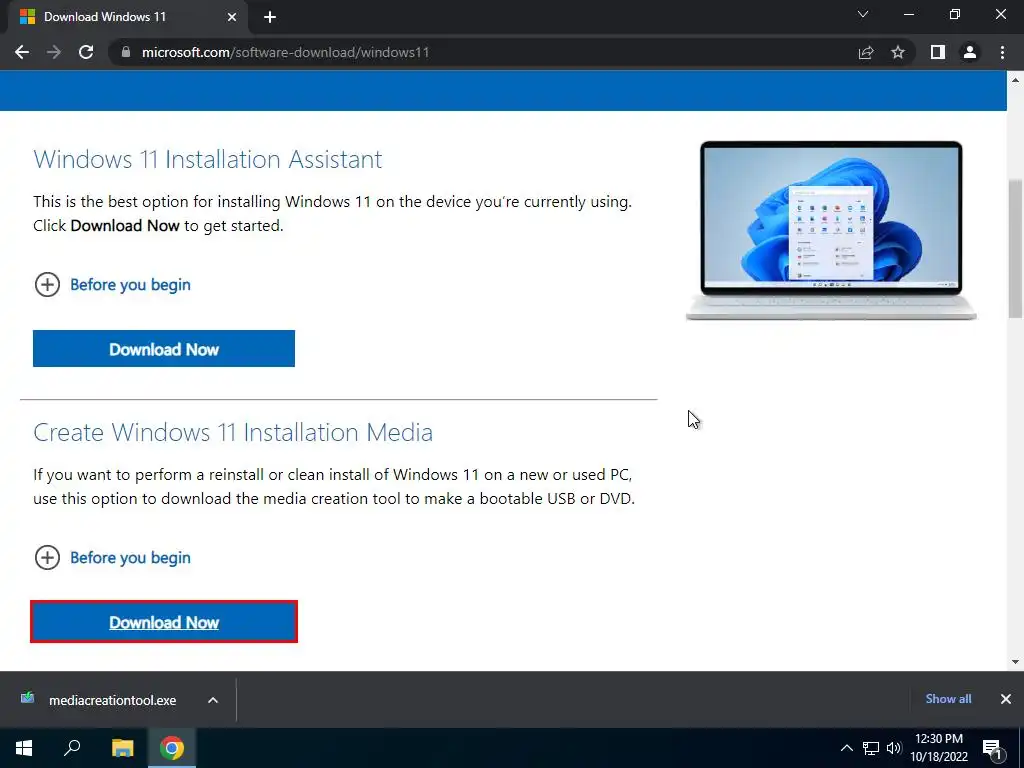Click the site padlock icon
The height and width of the screenshot is (768, 1024).
click(x=126, y=52)
